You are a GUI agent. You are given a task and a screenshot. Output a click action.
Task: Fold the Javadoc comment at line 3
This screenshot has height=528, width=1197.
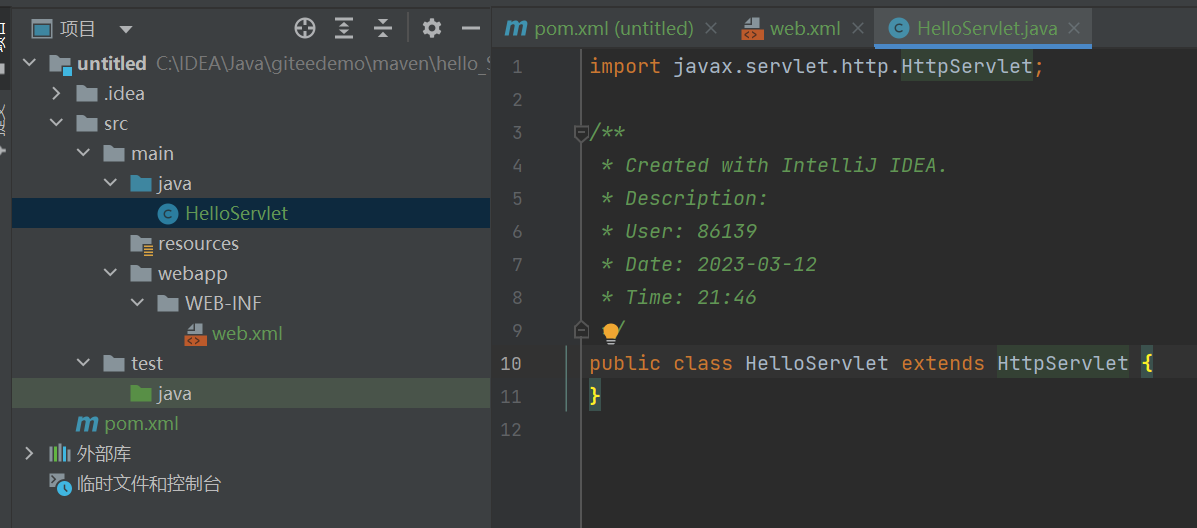(581, 134)
